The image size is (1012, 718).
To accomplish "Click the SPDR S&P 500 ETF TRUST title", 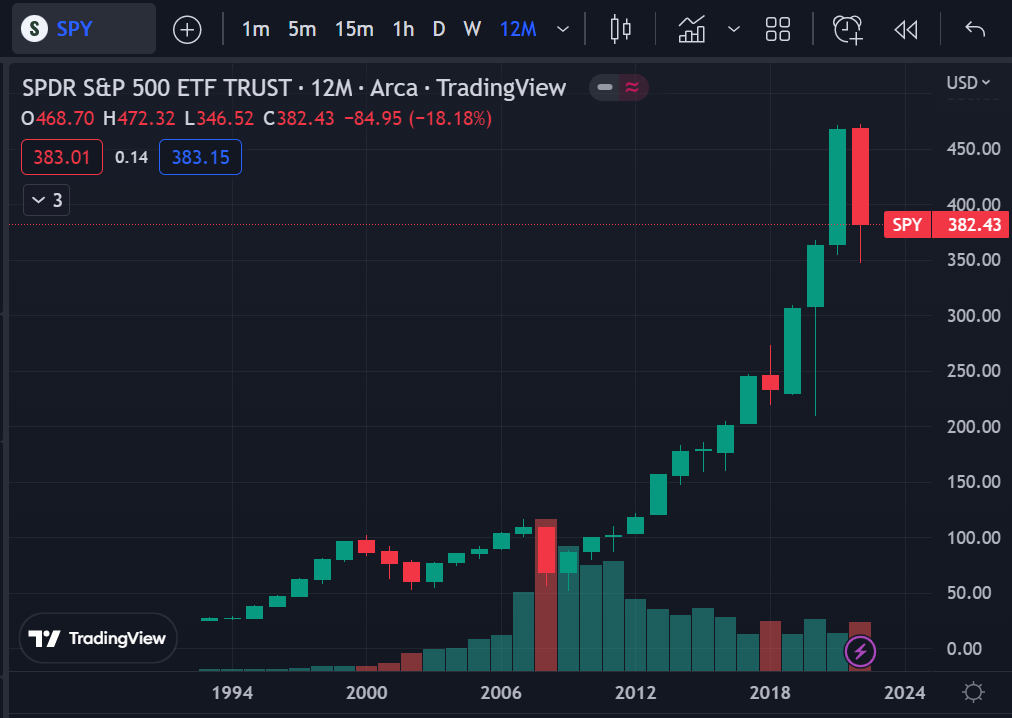I will (x=157, y=88).
